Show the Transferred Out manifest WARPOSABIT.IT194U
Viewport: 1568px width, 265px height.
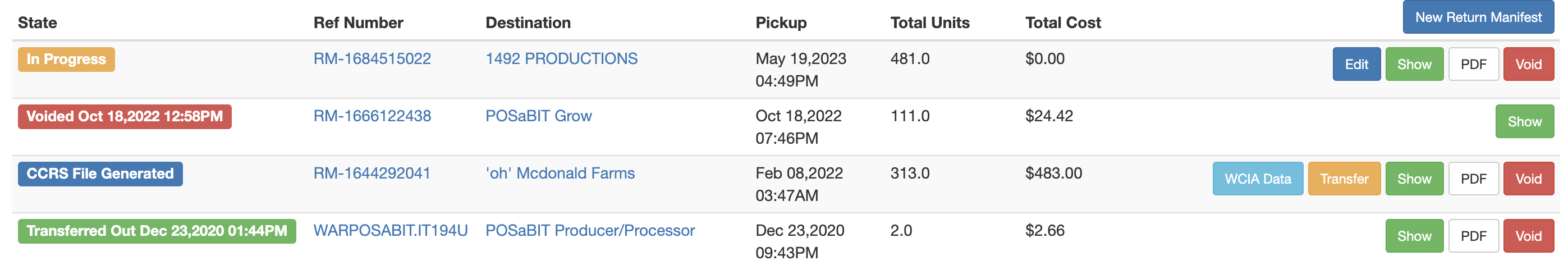[1414, 236]
